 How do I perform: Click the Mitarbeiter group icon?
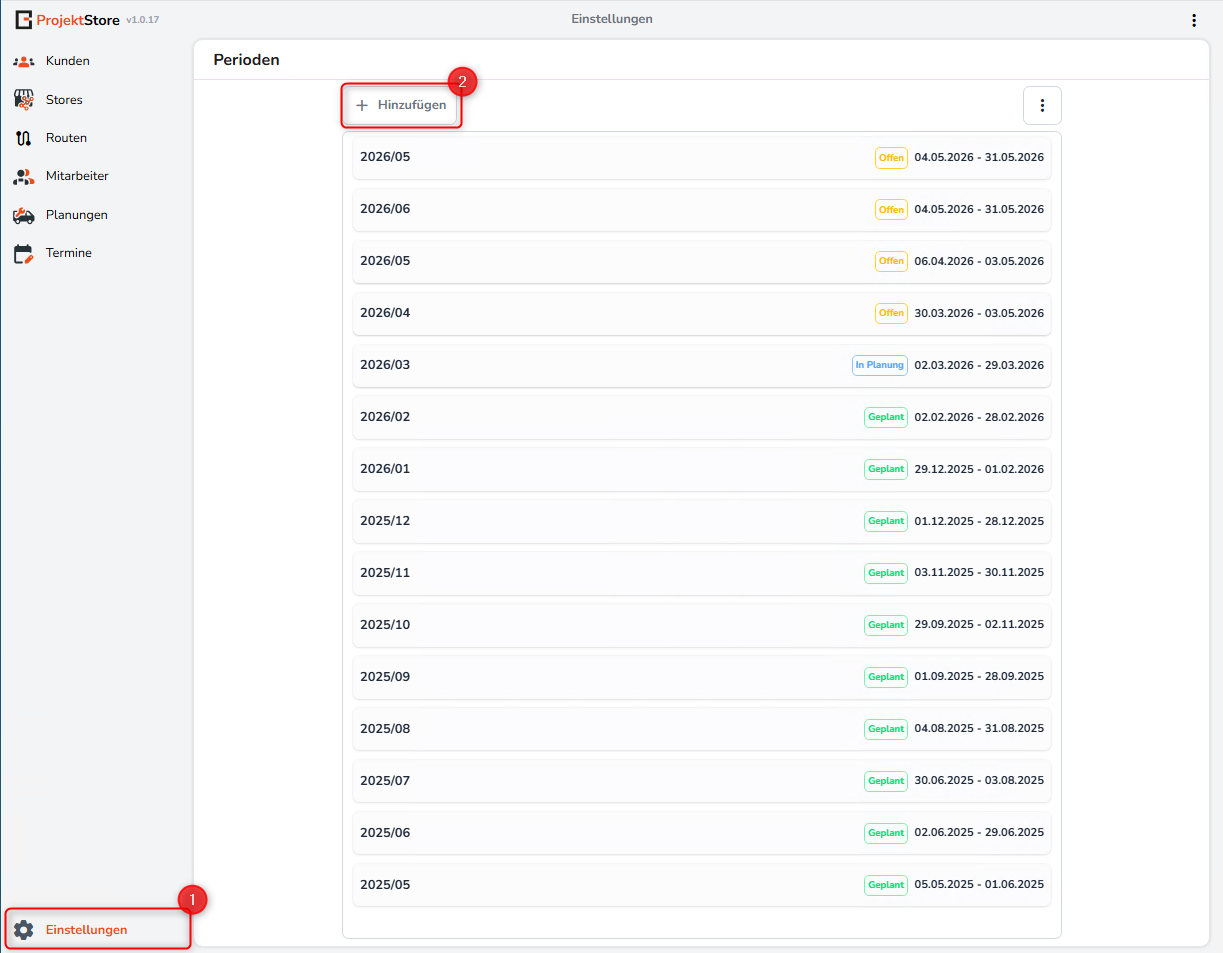coord(23,176)
